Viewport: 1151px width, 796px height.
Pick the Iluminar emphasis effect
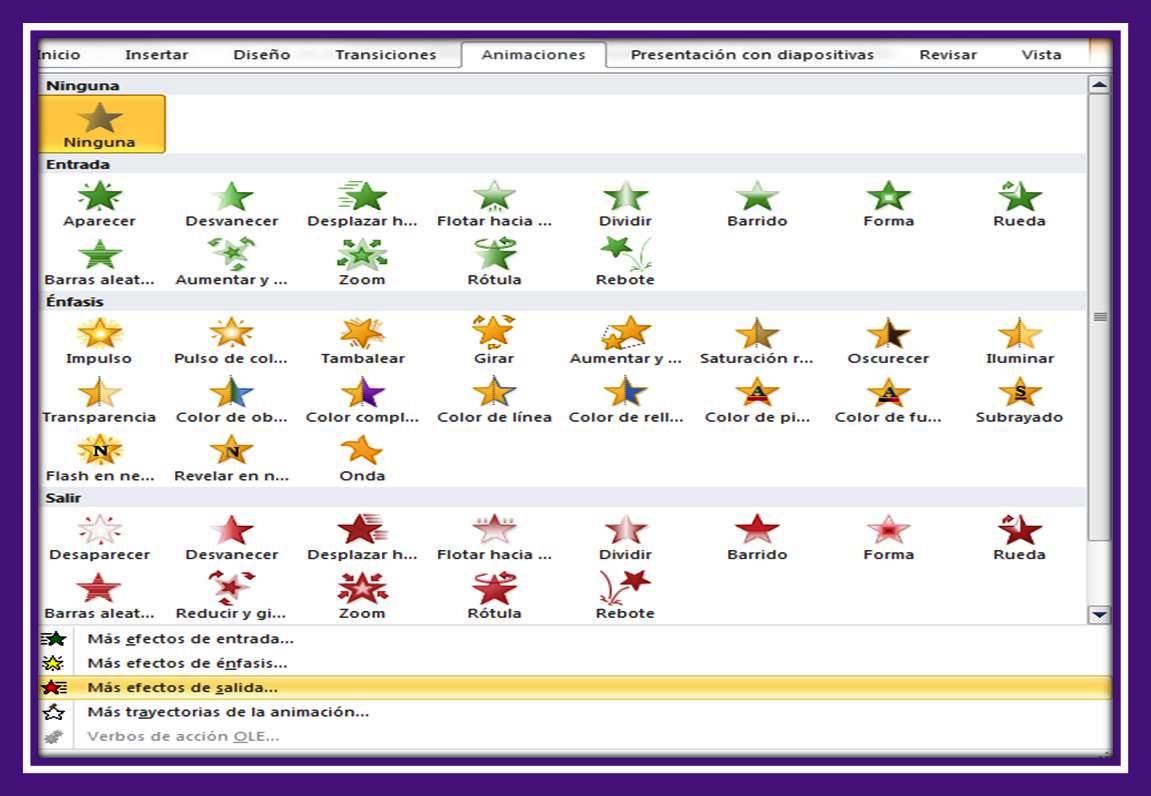tap(1020, 341)
